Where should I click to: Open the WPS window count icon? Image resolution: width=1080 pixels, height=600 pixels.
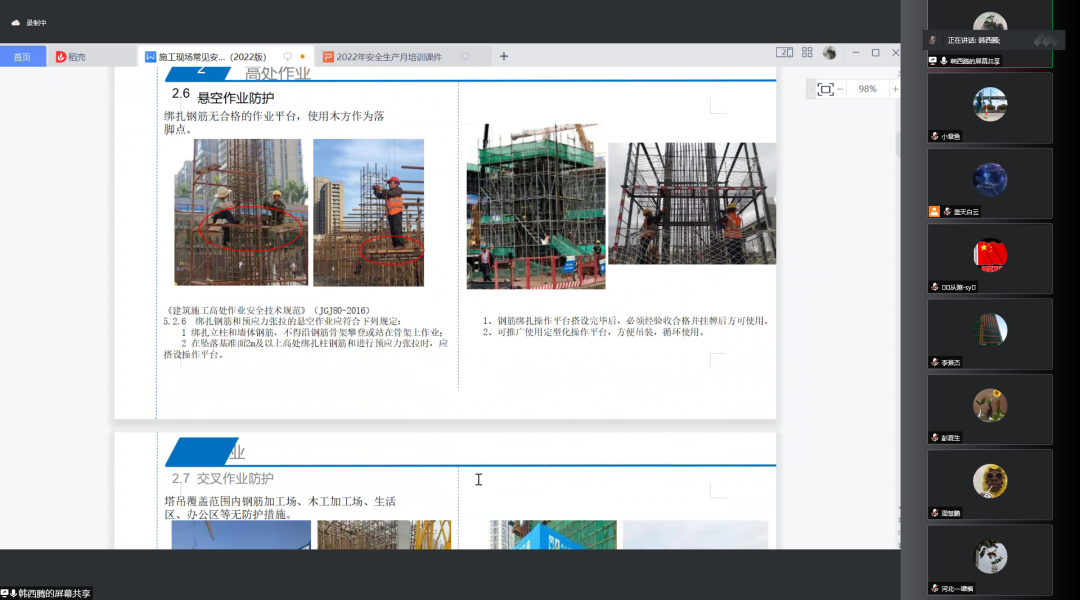[785, 53]
